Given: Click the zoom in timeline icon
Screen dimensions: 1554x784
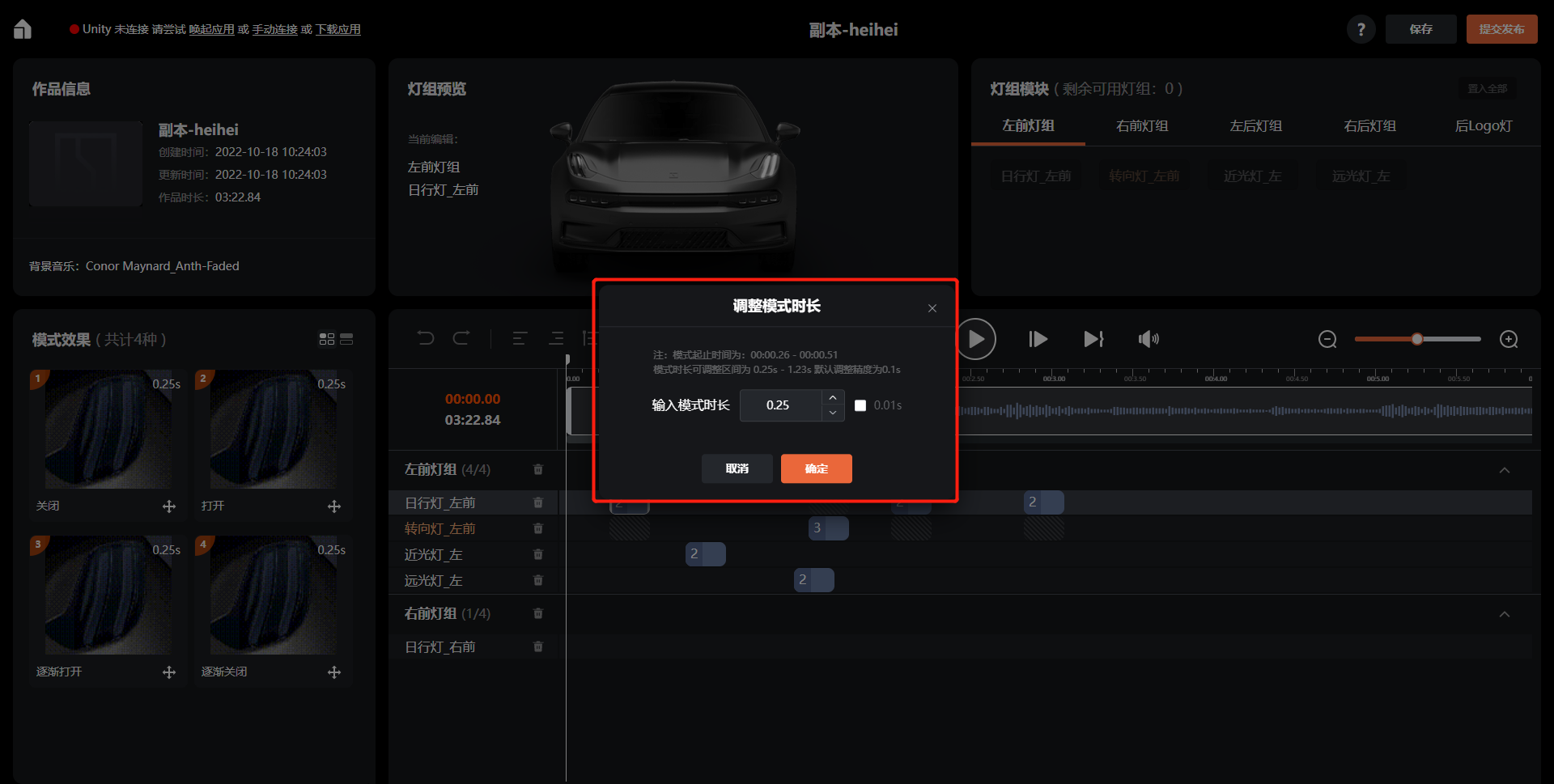Looking at the screenshot, I should (1509, 339).
